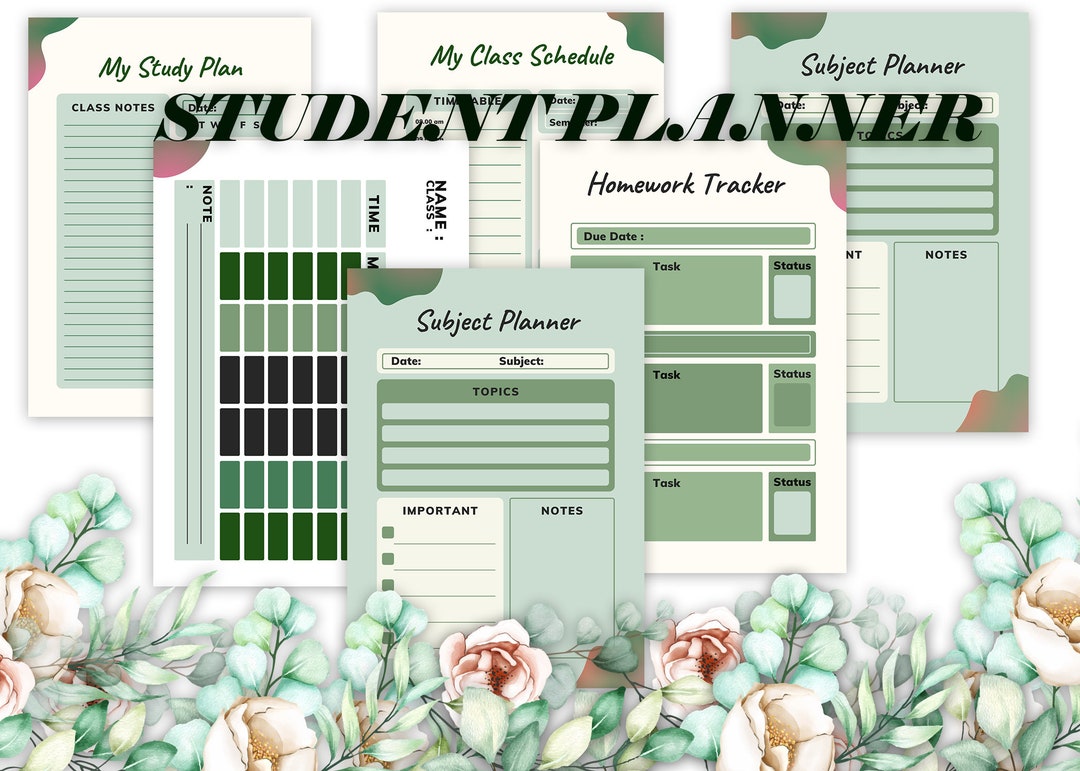Click the Class Notes header icon area
Viewport: 1080px width, 771px height.
click(x=112, y=108)
